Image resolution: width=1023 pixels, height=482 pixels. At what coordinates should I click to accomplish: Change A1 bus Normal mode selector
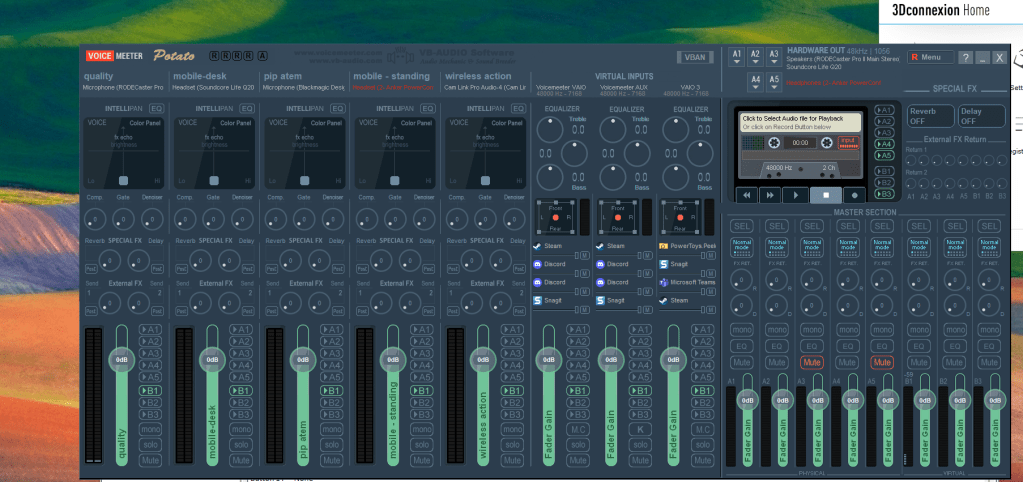point(741,248)
